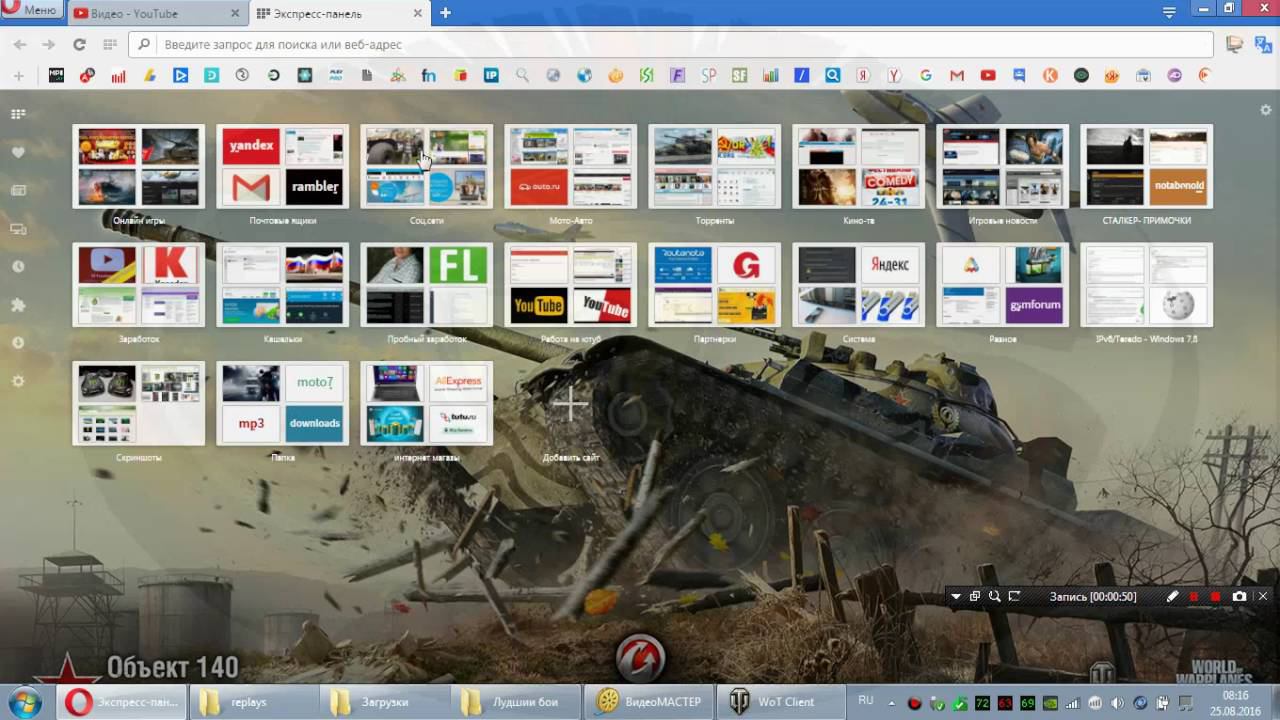Open the heart bookmarks icon in sidebar
This screenshot has height=720, width=1280.
click(18, 152)
